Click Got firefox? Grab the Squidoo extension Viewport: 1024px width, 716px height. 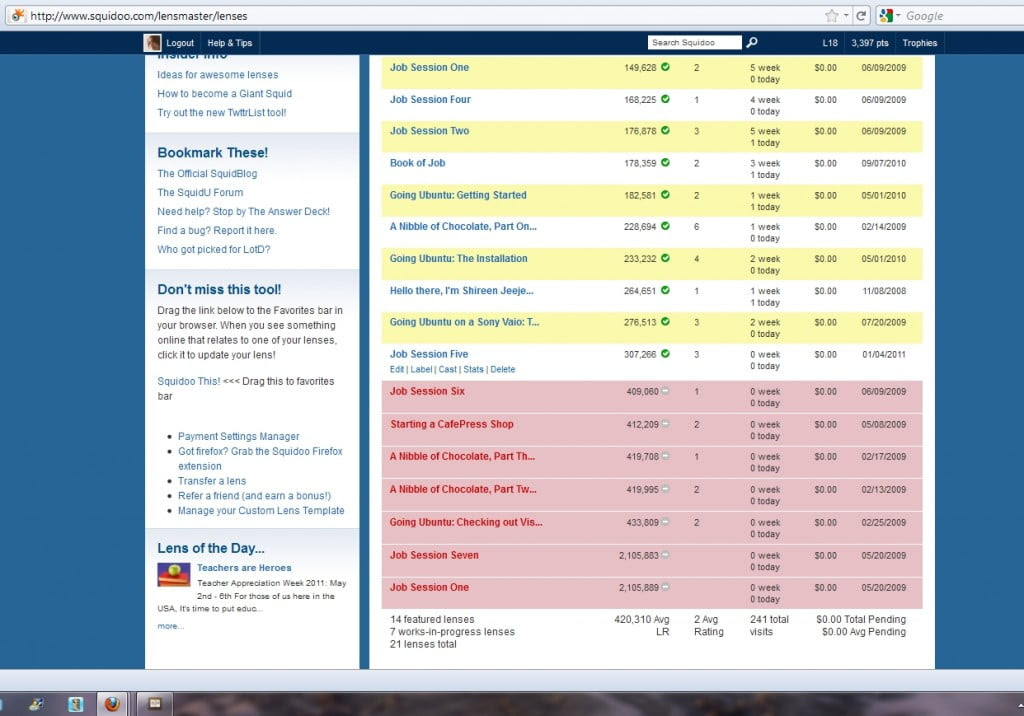pyautogui.click(x=260, y=459)
